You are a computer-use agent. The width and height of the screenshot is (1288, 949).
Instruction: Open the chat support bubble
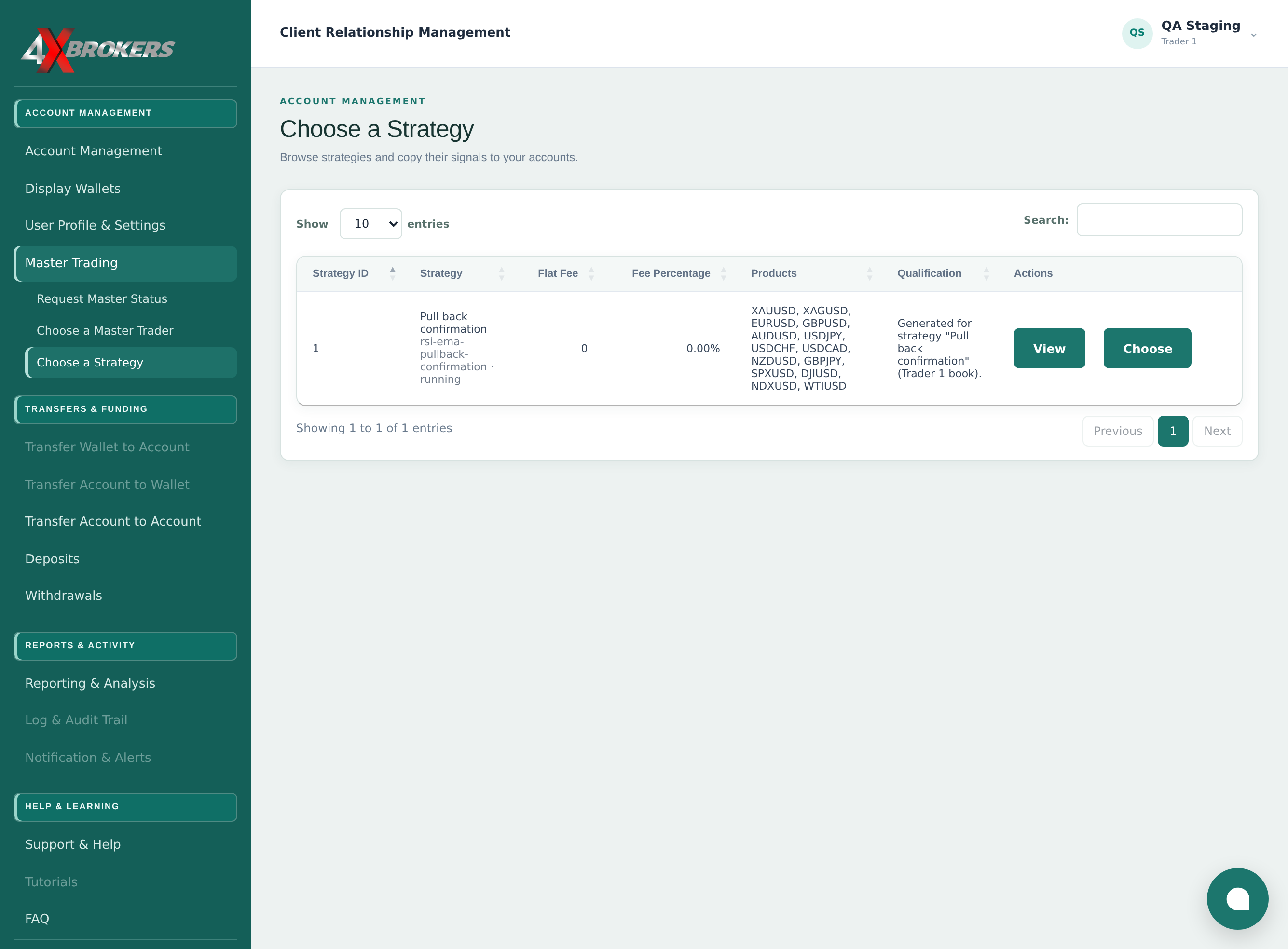(x=1237, y=898)
